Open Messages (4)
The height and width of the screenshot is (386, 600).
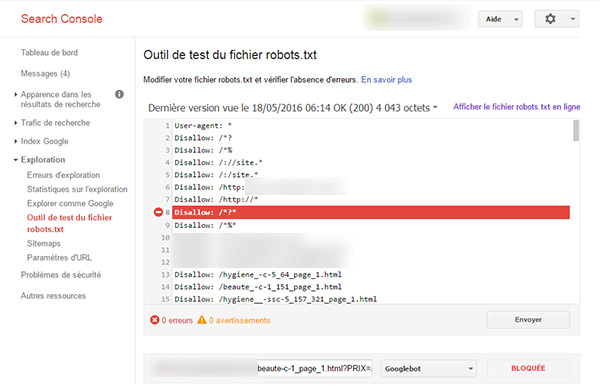coord(45,73)
